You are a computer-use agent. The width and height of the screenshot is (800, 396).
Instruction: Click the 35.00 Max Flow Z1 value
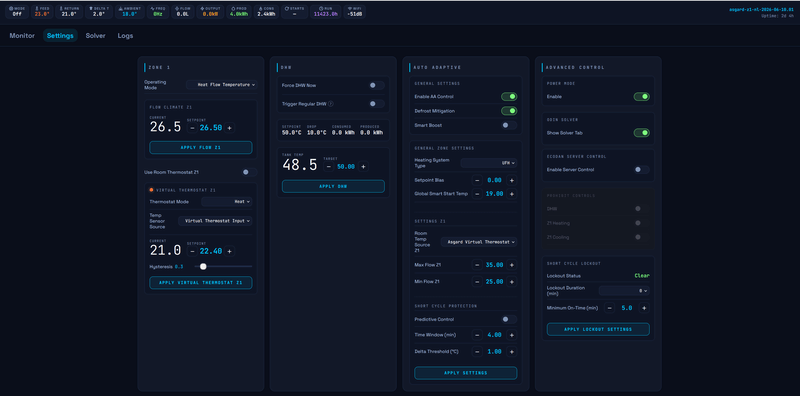494,265
